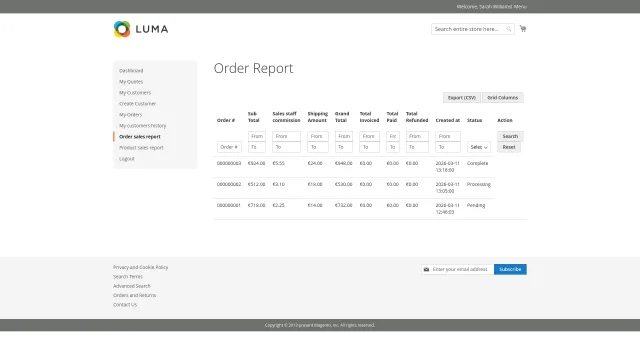The image size is (640, 360).
Task: Click the Export (CSV) button
Action: click(462, 98)
